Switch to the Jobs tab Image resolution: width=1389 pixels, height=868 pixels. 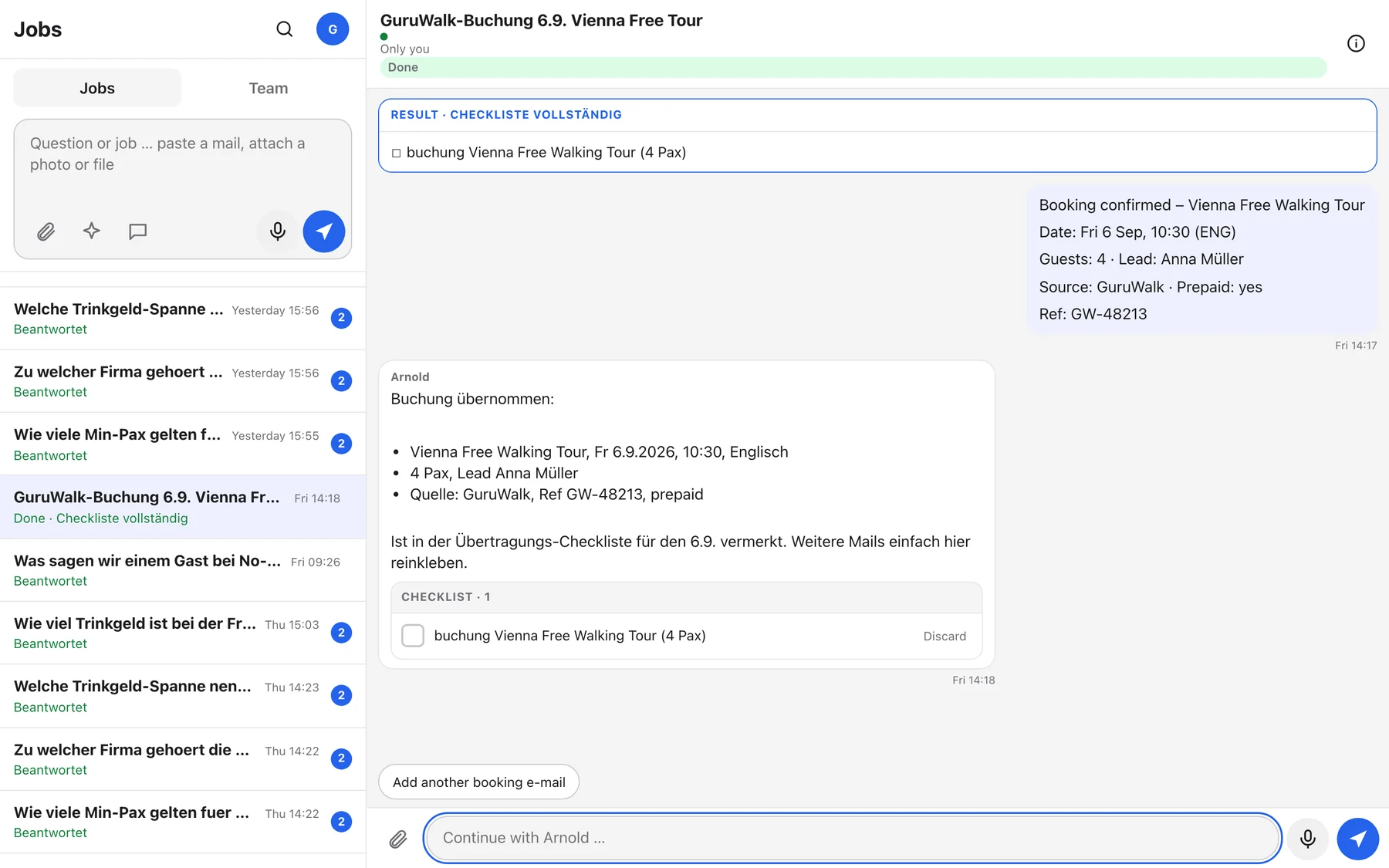[97, 88]
